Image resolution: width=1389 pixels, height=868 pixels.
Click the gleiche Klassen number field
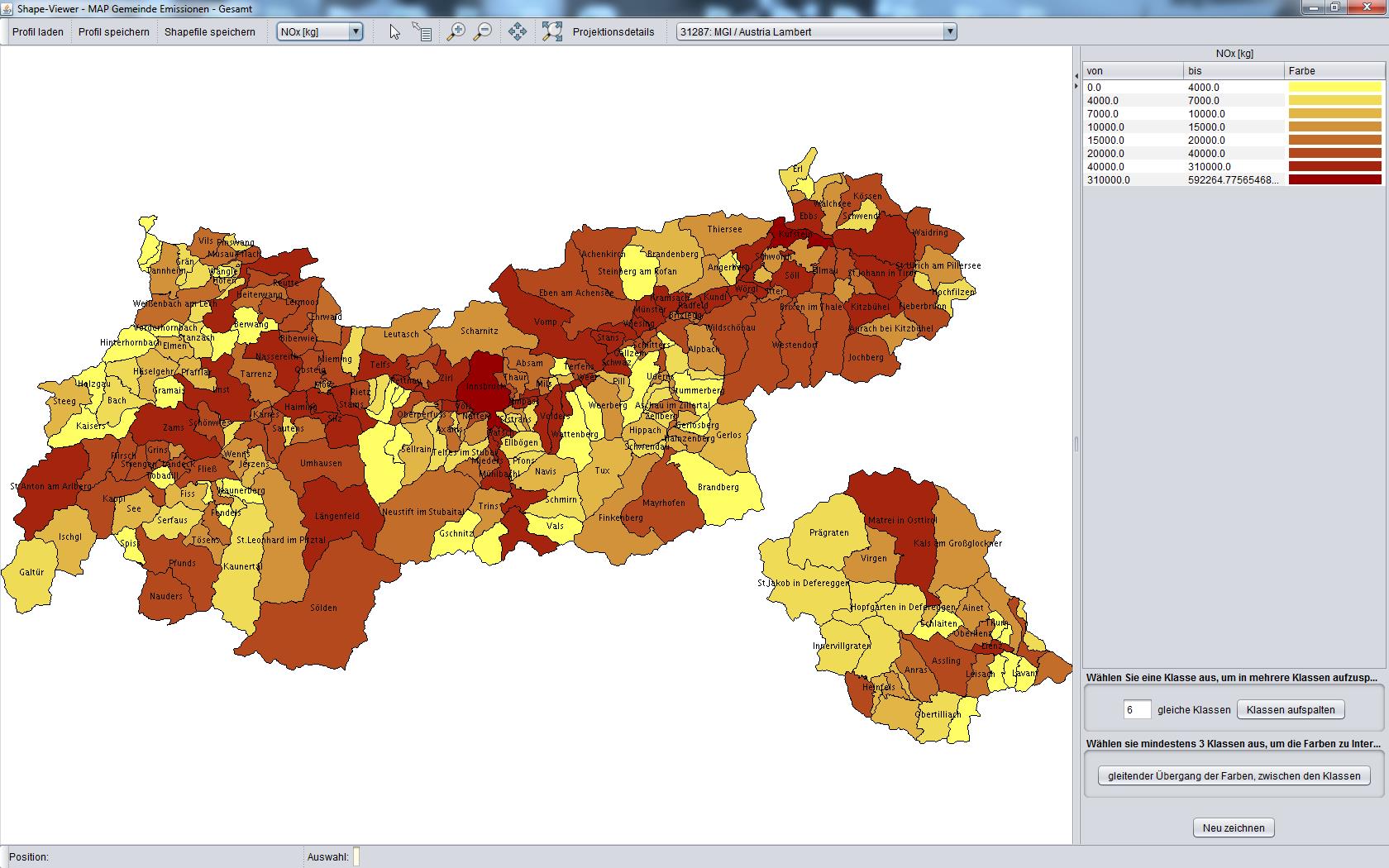pyautogui.click(x=1137, y=710)
